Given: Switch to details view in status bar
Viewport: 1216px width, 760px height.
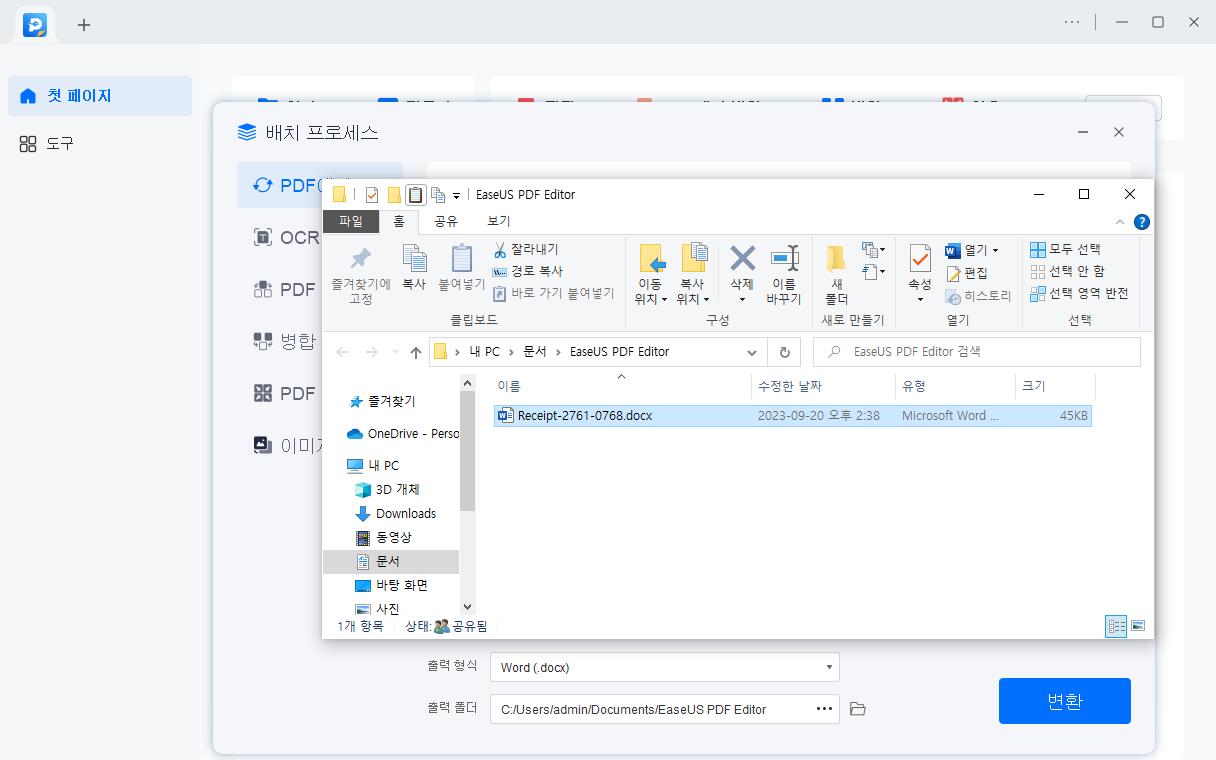Looking at the screenshot, I should point(1116,626).
